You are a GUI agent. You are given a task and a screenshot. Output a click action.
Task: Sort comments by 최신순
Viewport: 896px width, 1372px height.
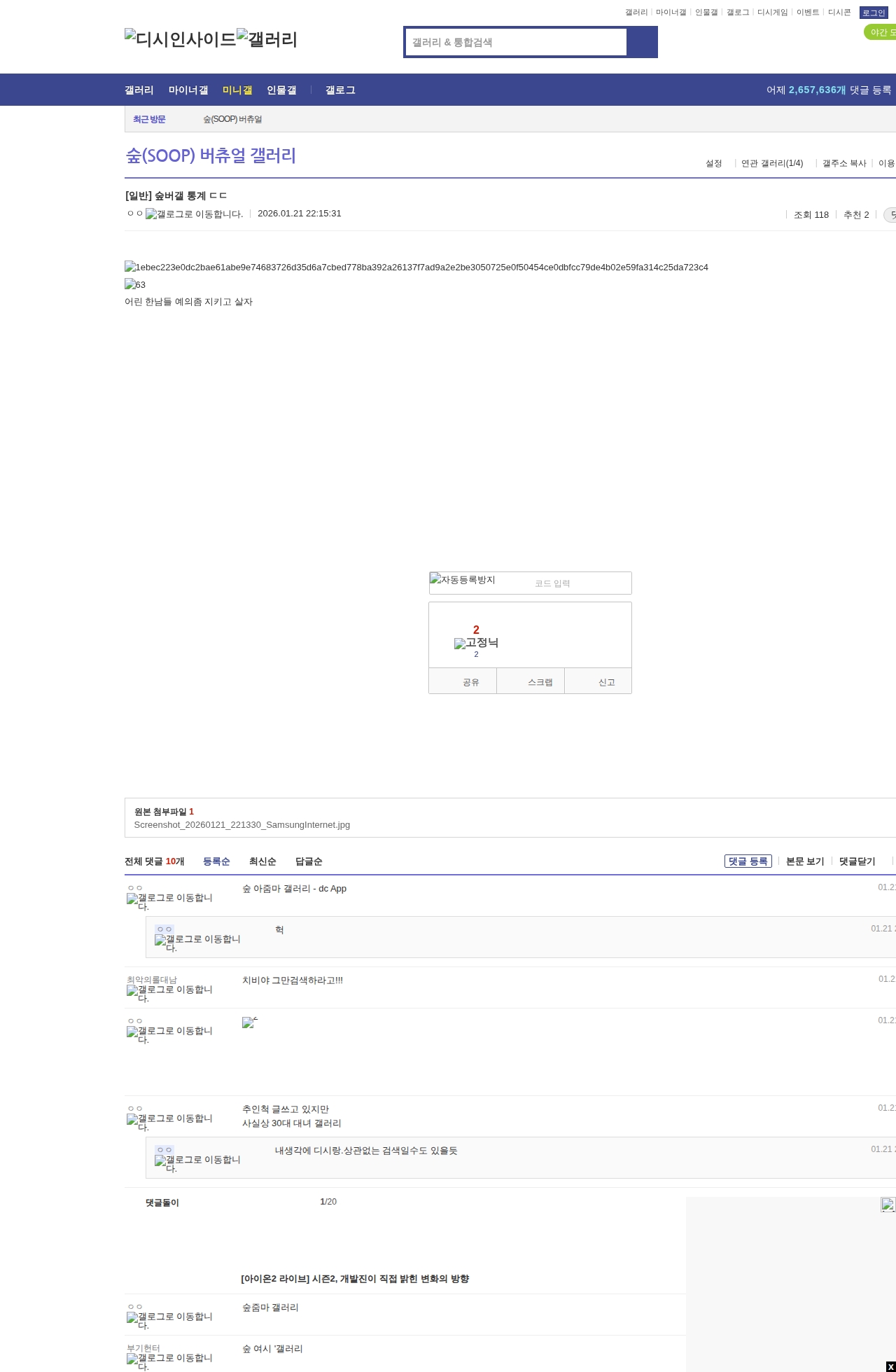[262, 861]
